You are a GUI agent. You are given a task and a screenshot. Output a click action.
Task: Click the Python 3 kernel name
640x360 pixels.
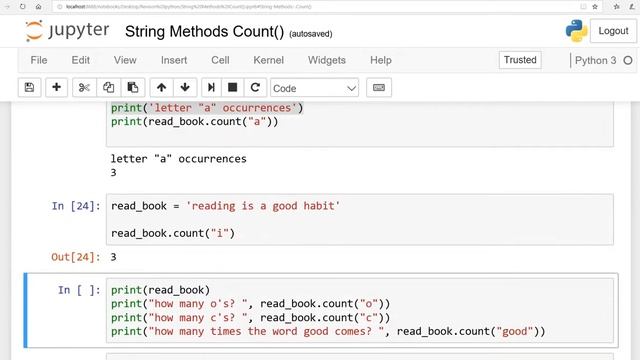tap(595, 60)
